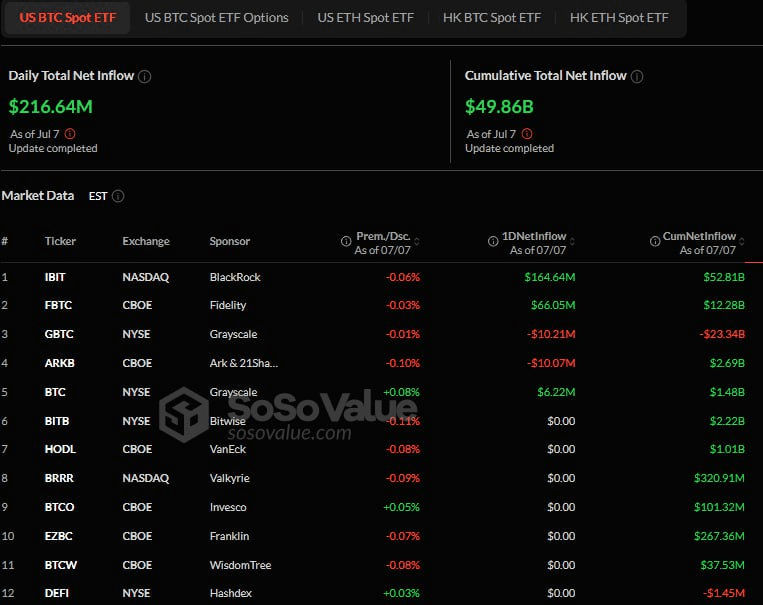Select the FBTC ticker
Screen dimensions: 763x605
[x=58, y=305]
